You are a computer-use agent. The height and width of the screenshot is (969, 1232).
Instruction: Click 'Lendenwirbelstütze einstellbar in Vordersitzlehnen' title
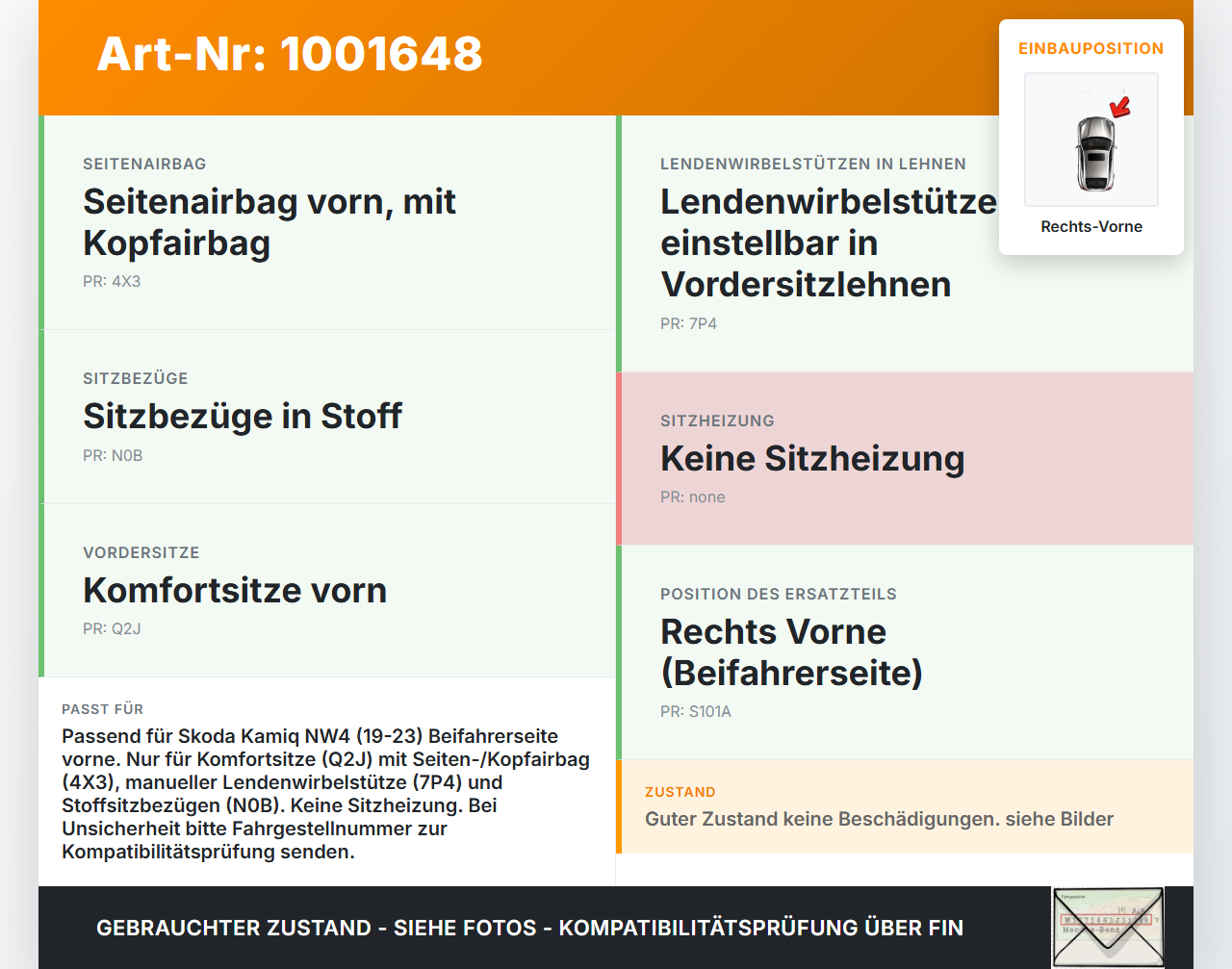829,243
